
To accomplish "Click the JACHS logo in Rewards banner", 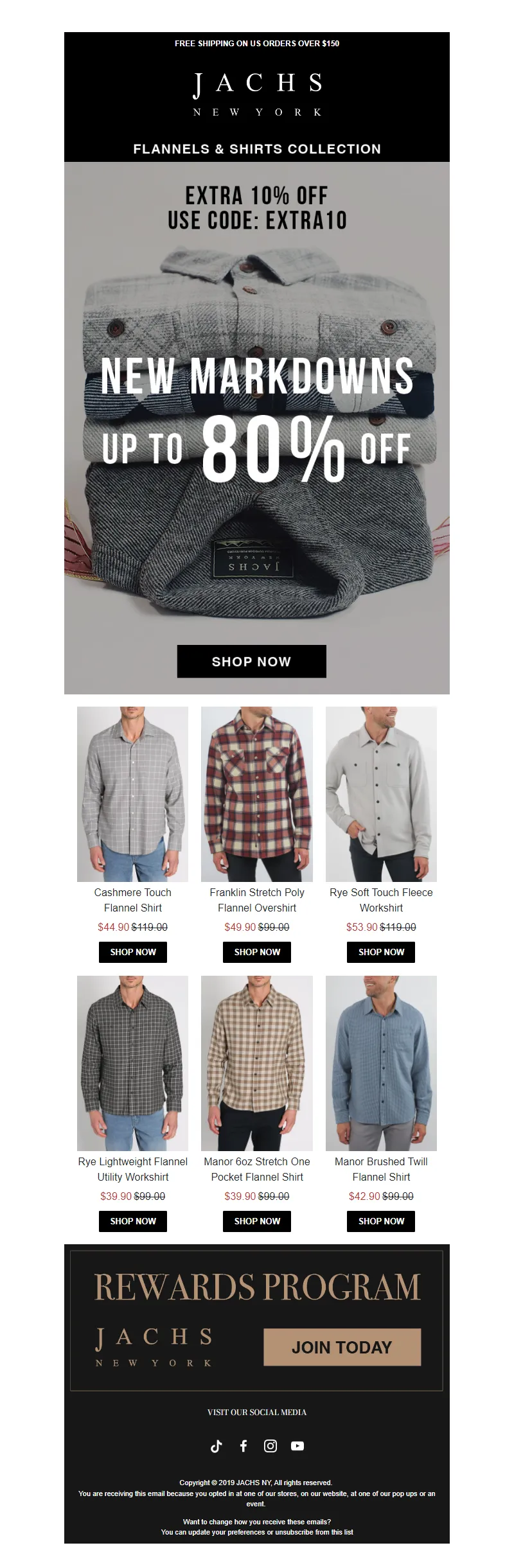I will [154, 1347].
